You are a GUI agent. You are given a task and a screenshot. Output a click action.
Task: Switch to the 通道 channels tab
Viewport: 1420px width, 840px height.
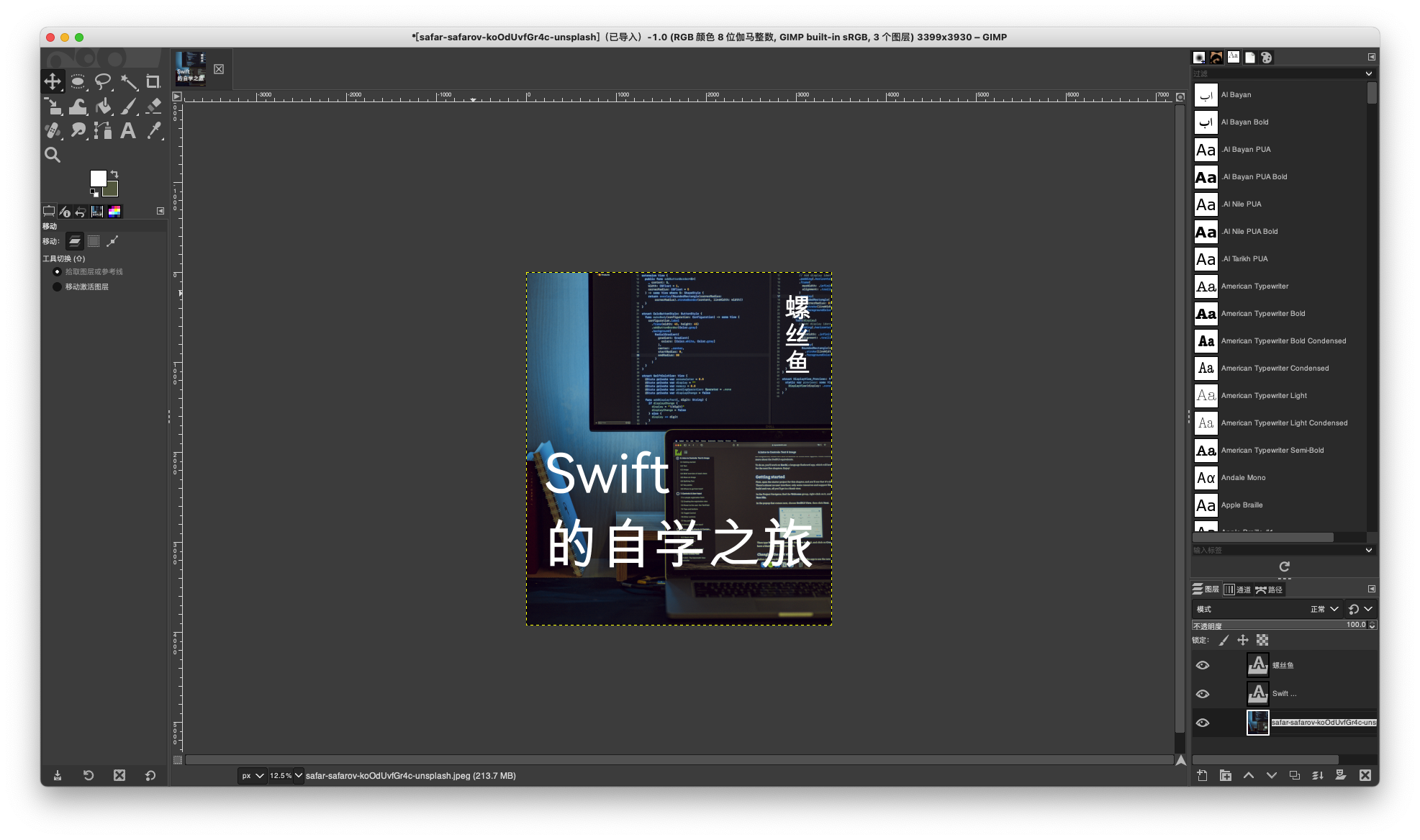pos(1236,590)
